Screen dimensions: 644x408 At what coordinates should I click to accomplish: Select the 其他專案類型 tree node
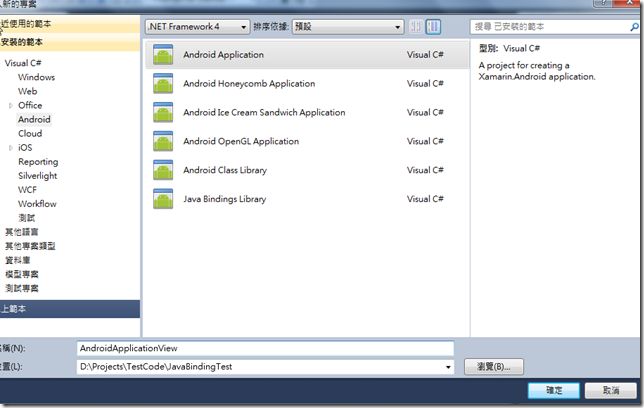coord(30,246)
